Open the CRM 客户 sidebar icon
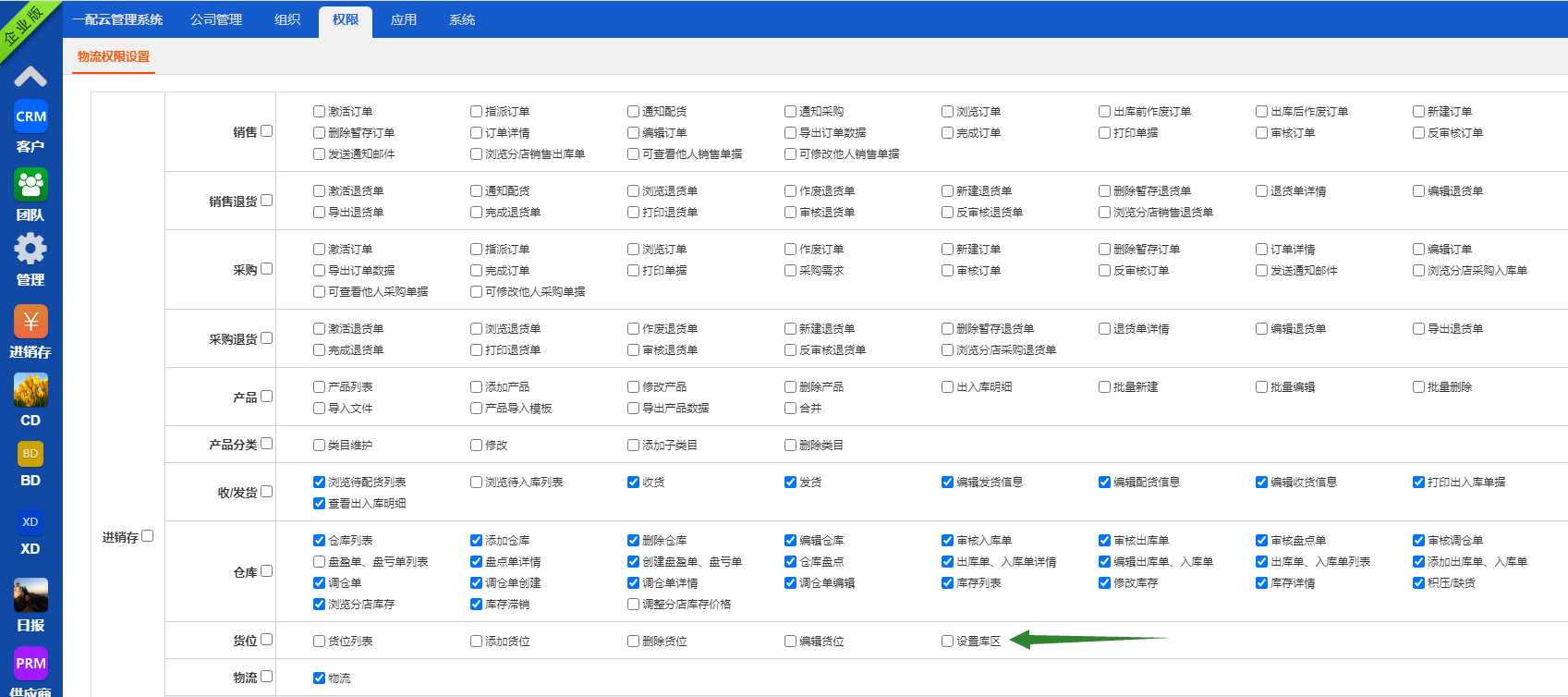Image resolution: width=1568 pixels, height=697 pixels. (30, 117)
